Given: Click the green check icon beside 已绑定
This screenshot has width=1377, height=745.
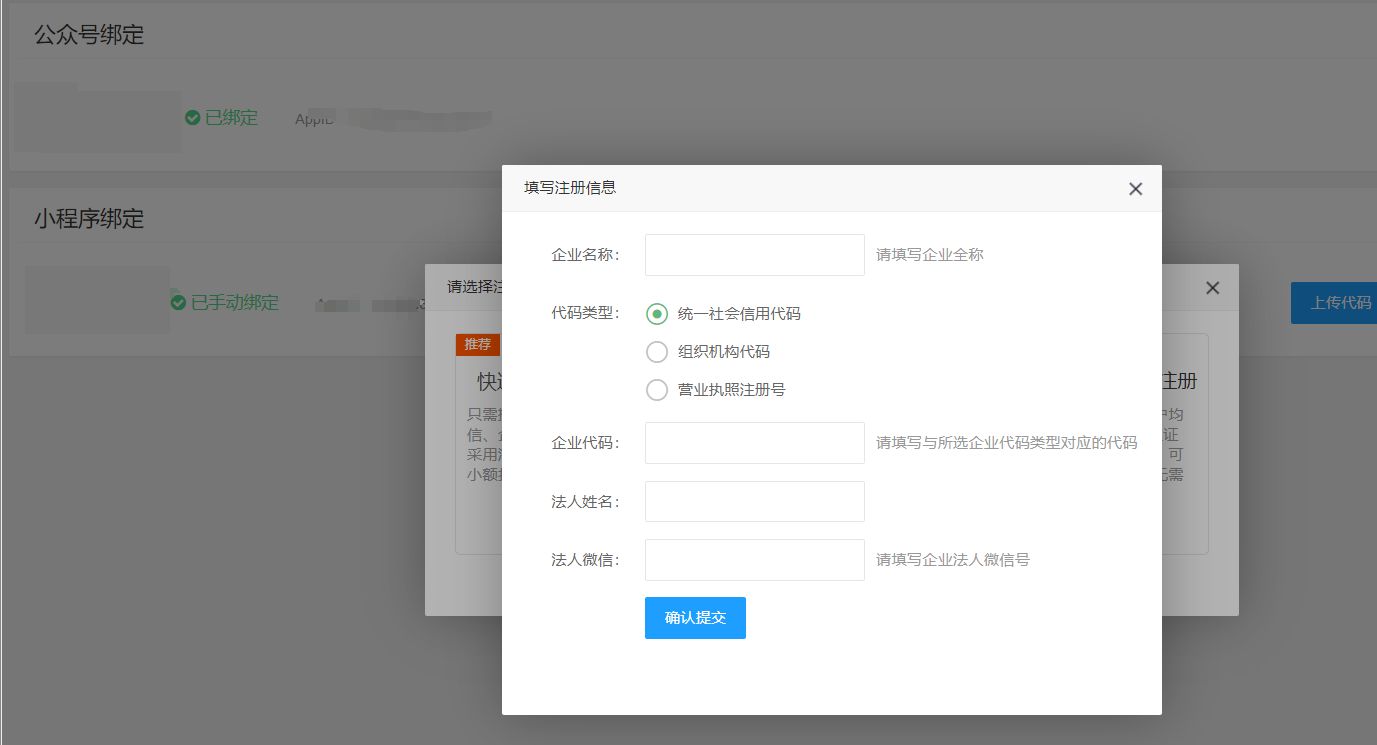Looking at the screenshot, I should point(193,118).
